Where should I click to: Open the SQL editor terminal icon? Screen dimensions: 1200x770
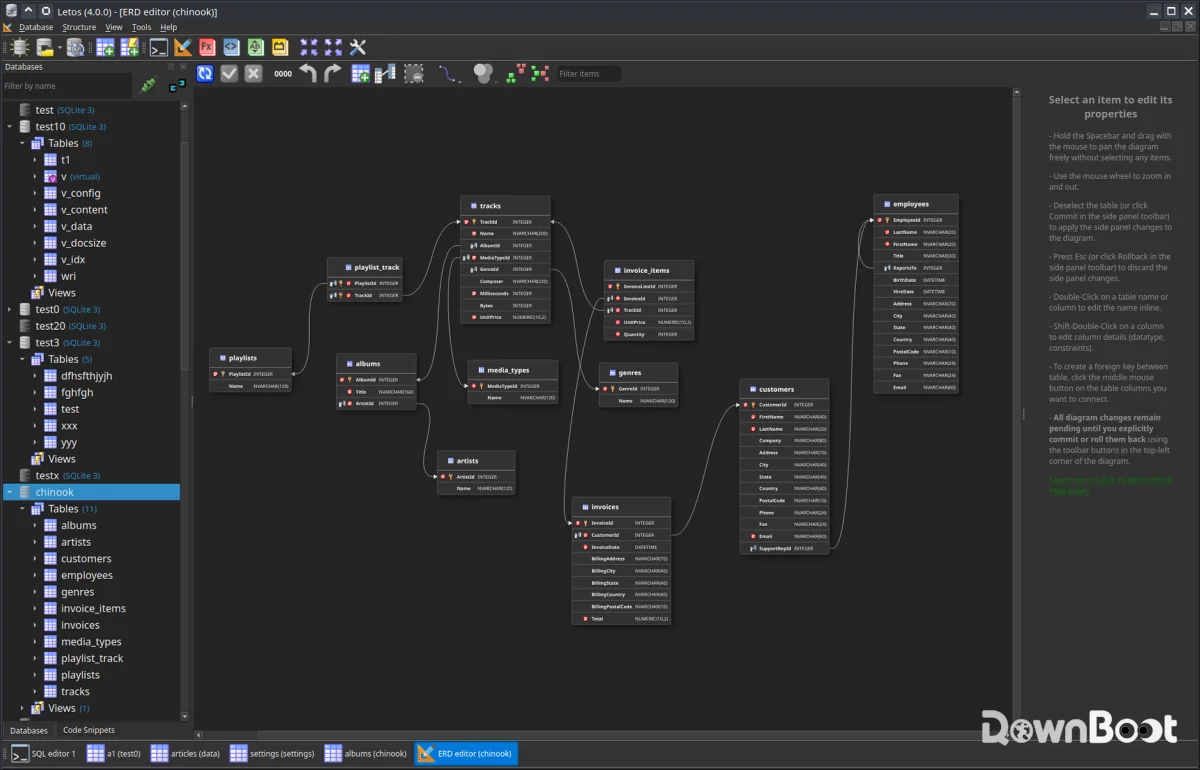pos(158,47)
